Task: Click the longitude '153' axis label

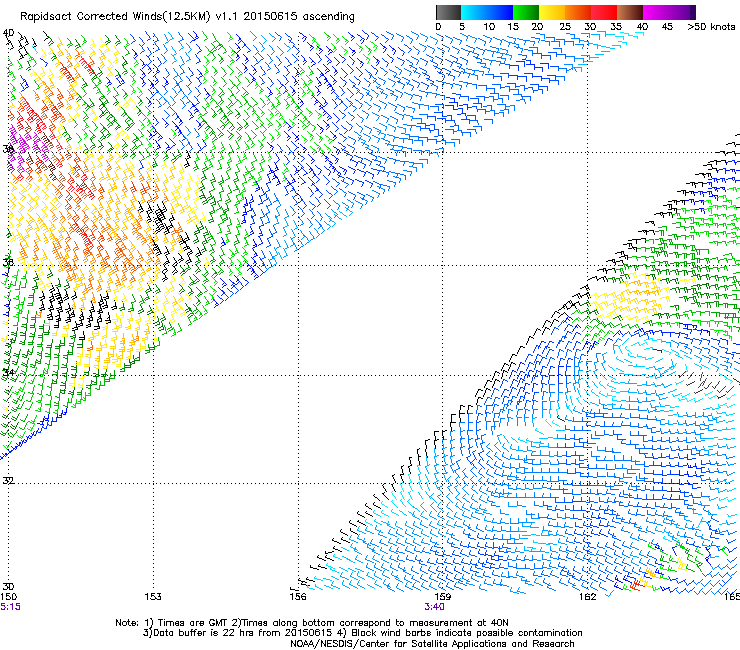Action: pyautogui.click(x=153, y=597)
